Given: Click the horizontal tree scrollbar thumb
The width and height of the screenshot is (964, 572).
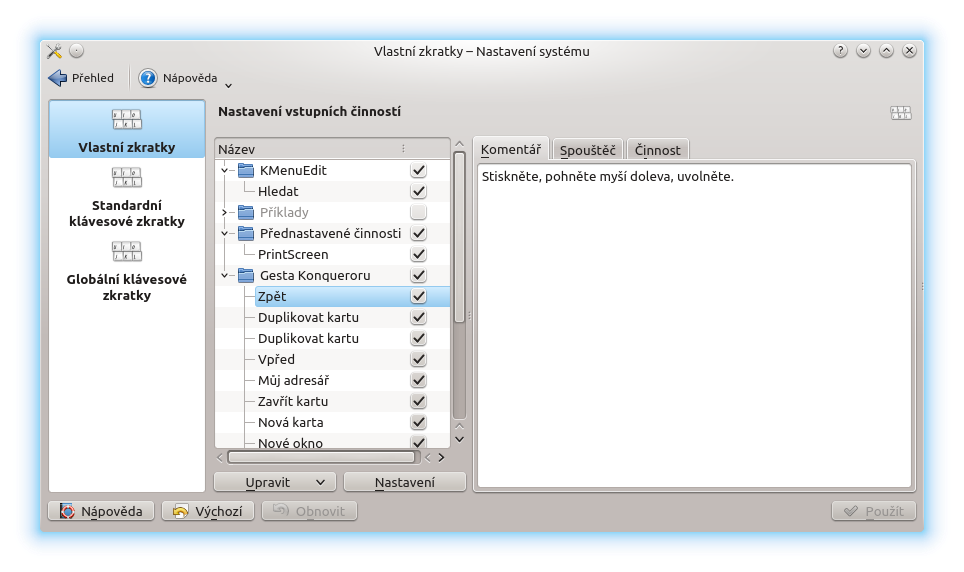Looking at the screenshot, I should tap(322, 457).
